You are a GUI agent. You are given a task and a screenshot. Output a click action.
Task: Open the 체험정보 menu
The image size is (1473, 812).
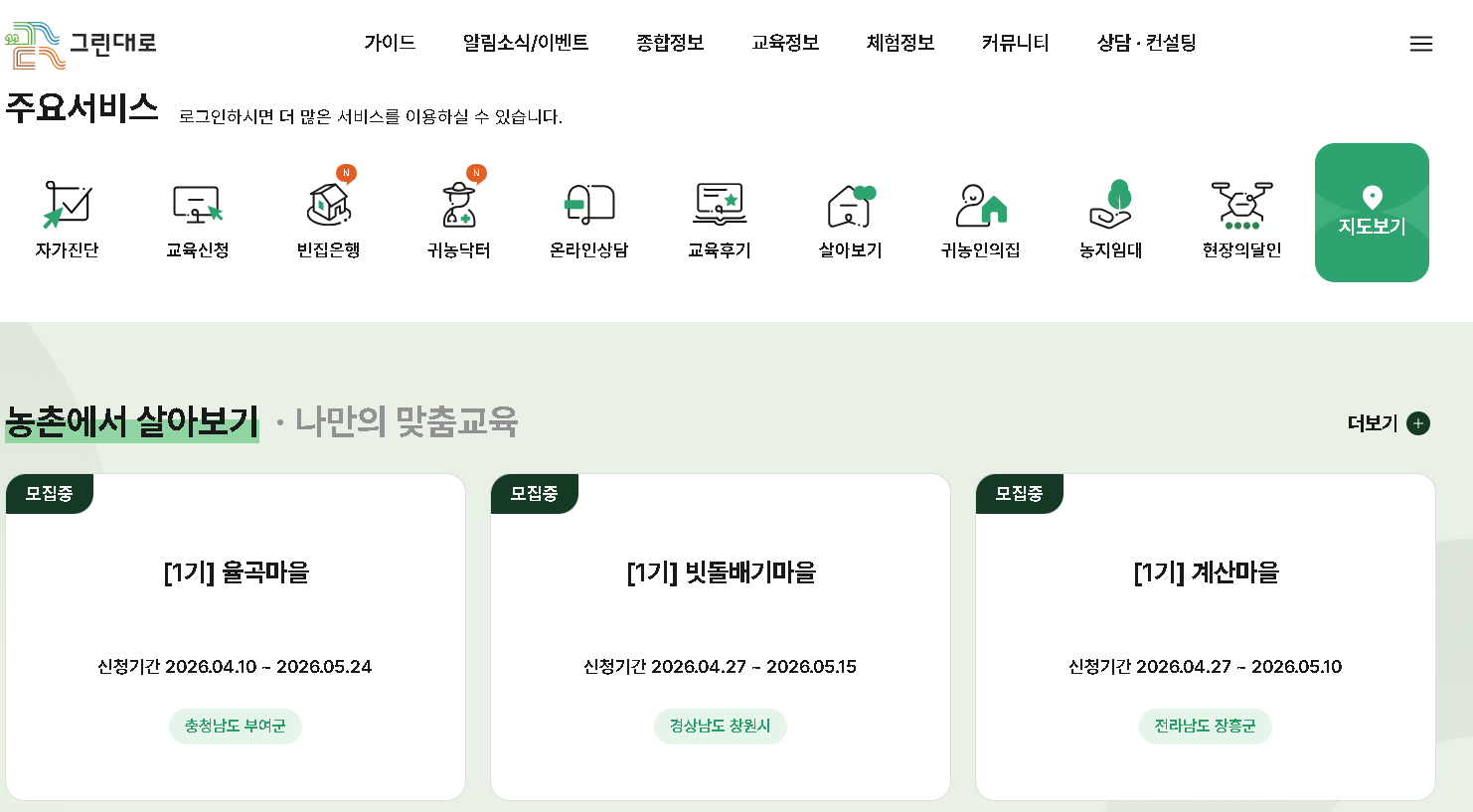[x=900, y=43]
